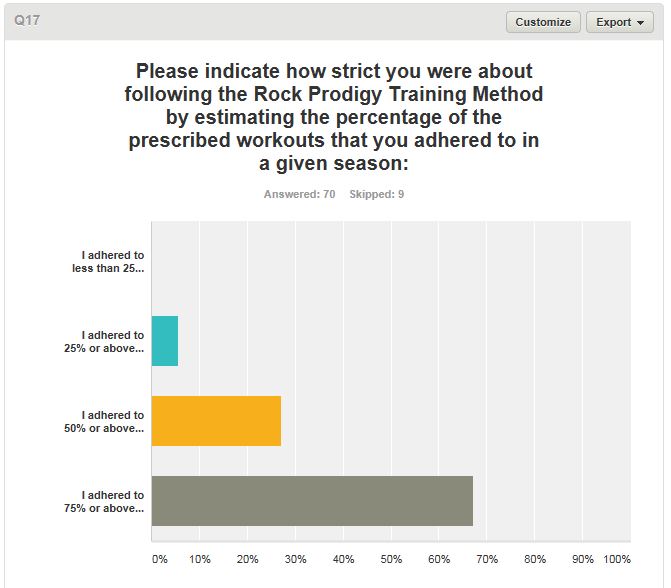Click the 100% axis label

(x=618, y=559)
